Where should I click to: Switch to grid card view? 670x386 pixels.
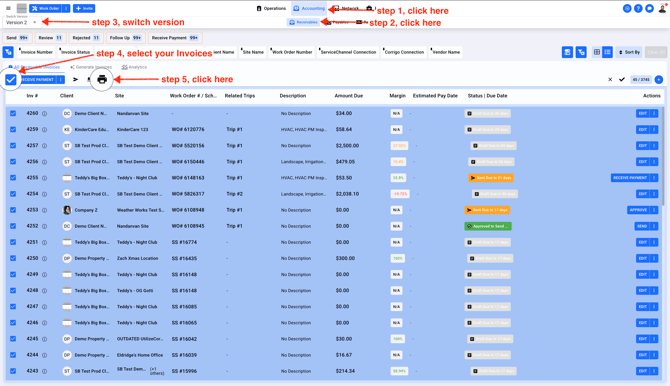click(597, 52)
